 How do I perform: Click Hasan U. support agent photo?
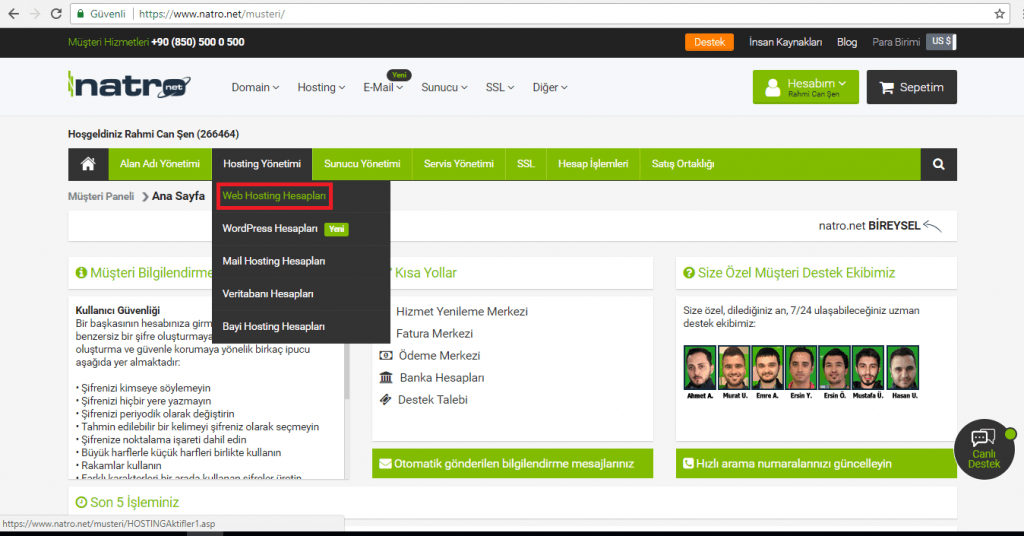click(903, 368)
